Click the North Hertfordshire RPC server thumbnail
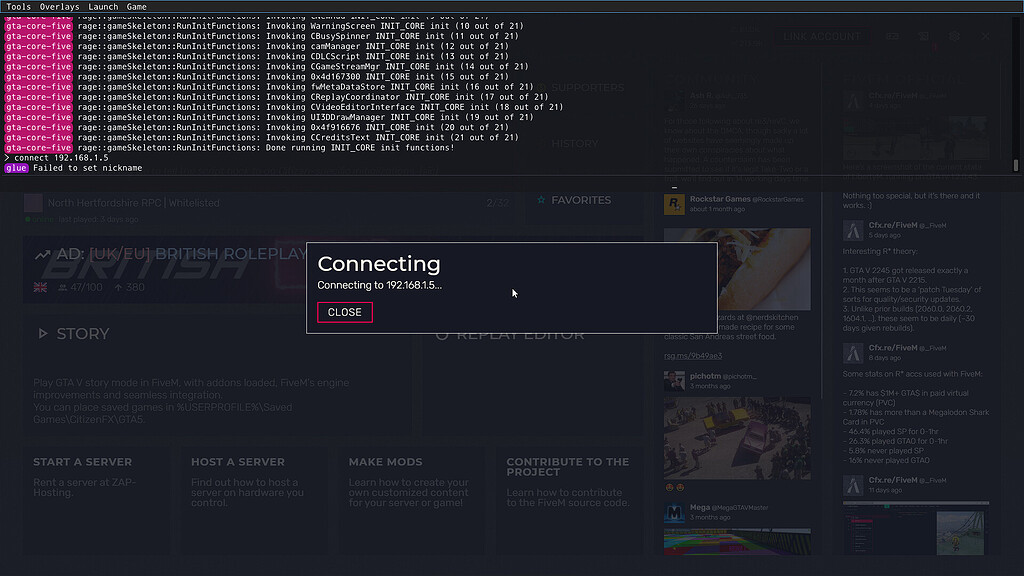 33,201
